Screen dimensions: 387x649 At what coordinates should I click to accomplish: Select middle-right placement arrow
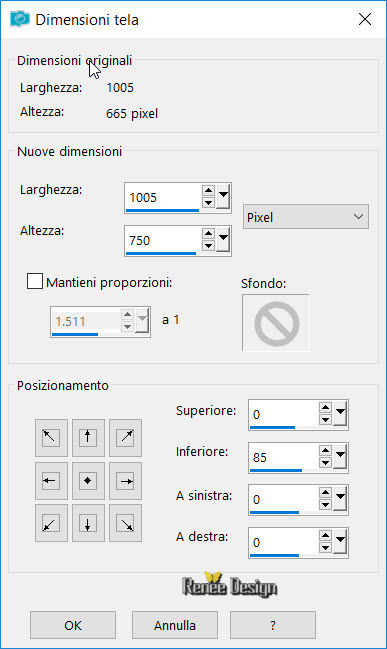pos(125,481)
